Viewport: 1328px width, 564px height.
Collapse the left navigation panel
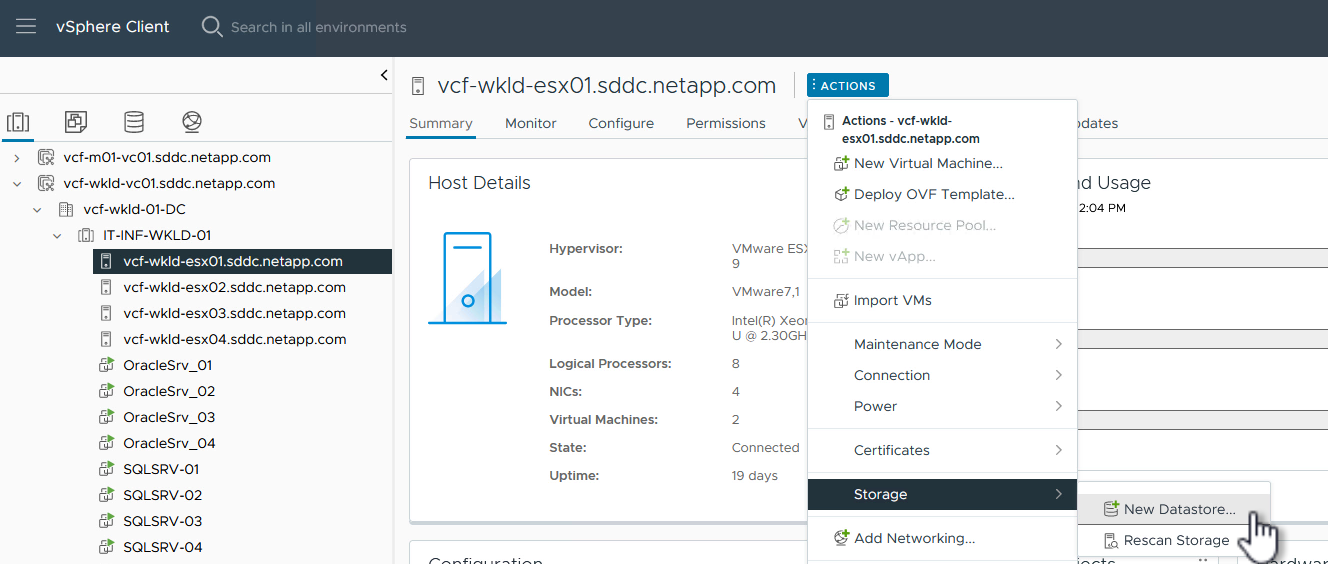pos(384,75)
